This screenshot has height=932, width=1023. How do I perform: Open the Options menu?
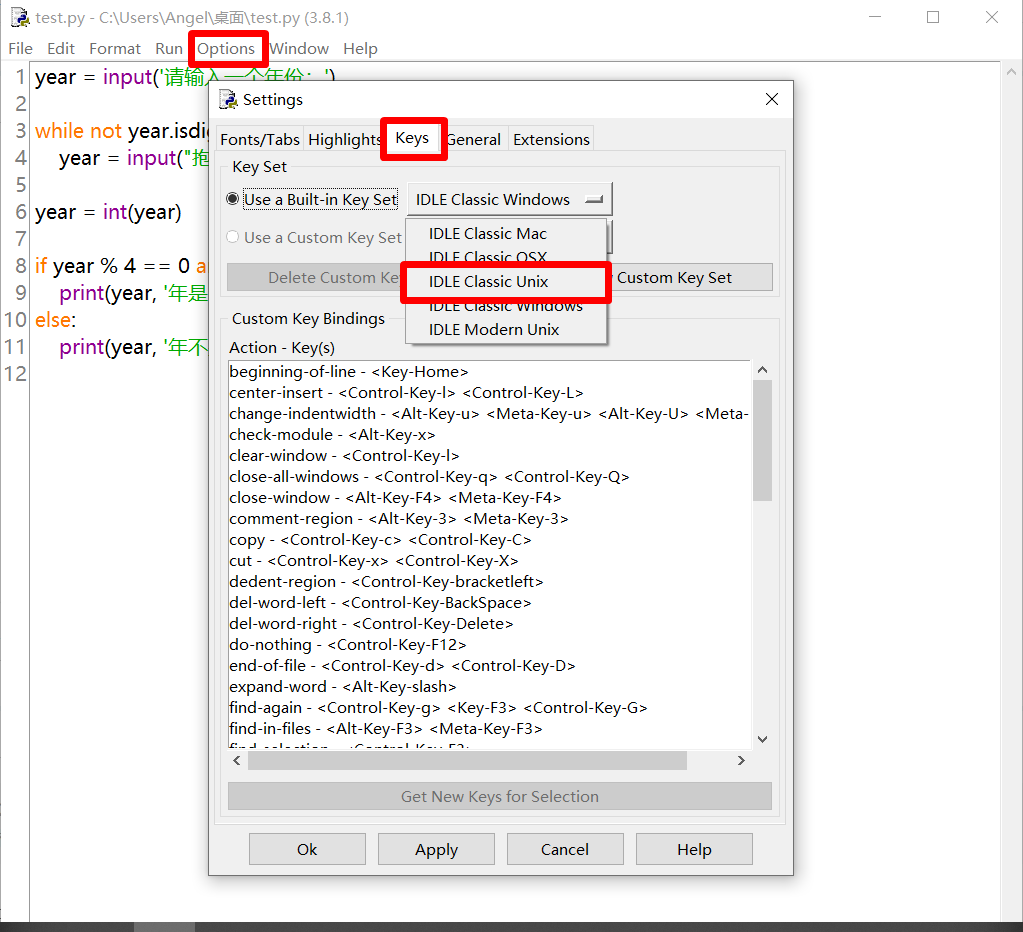[226, 48]
